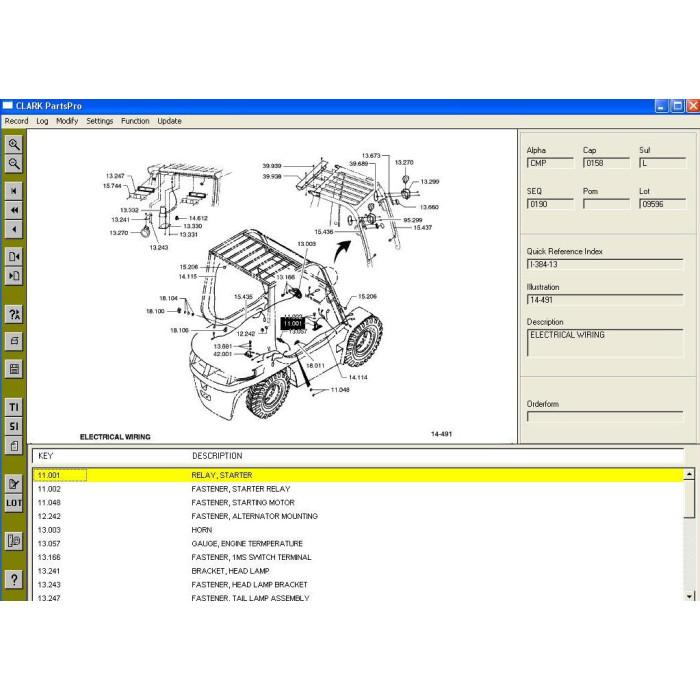Click the question mark 'A' search icon
Screen dimensions: 700x700
14,314
